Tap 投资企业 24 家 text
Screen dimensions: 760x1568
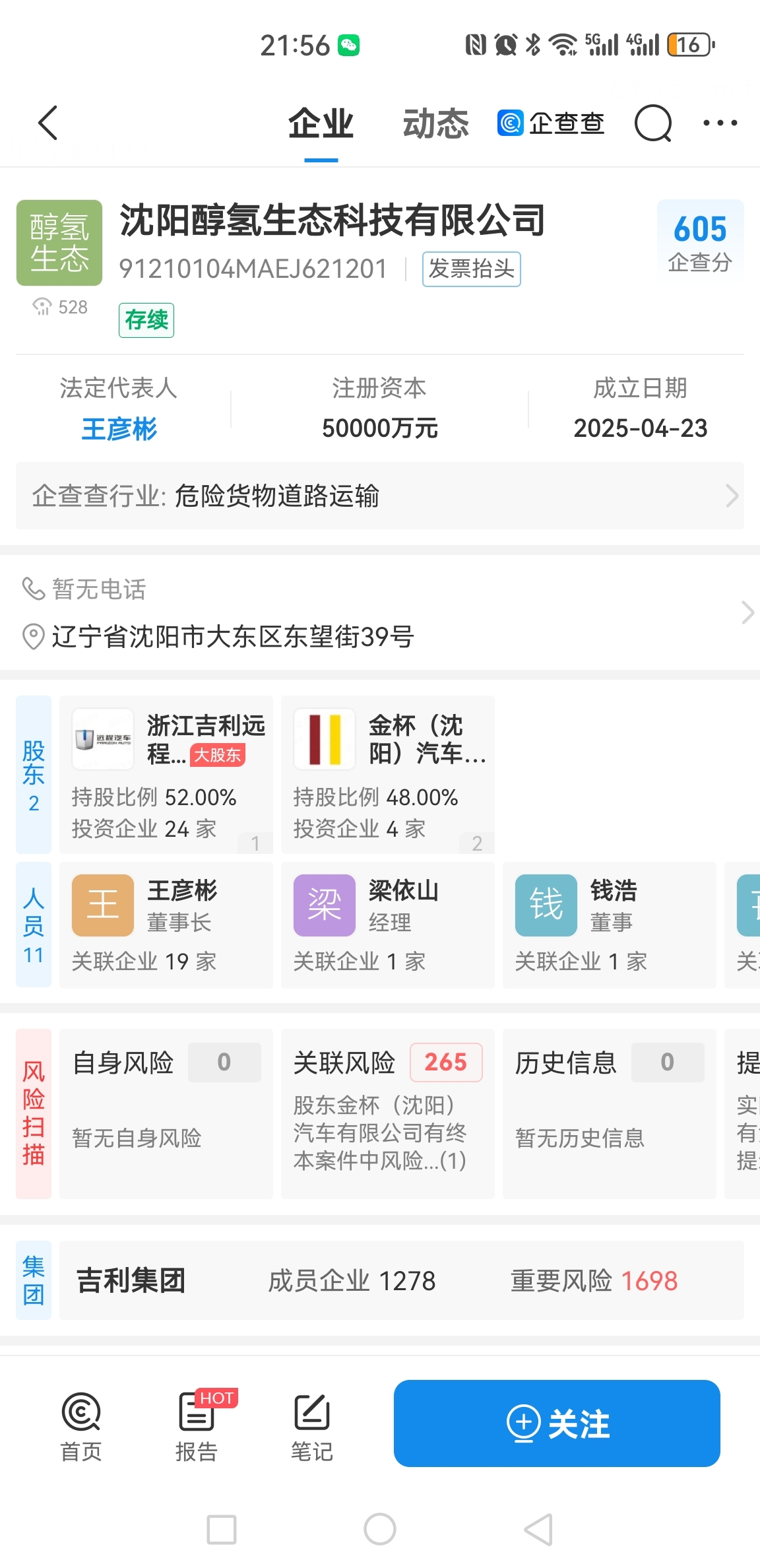click(144, 829)
